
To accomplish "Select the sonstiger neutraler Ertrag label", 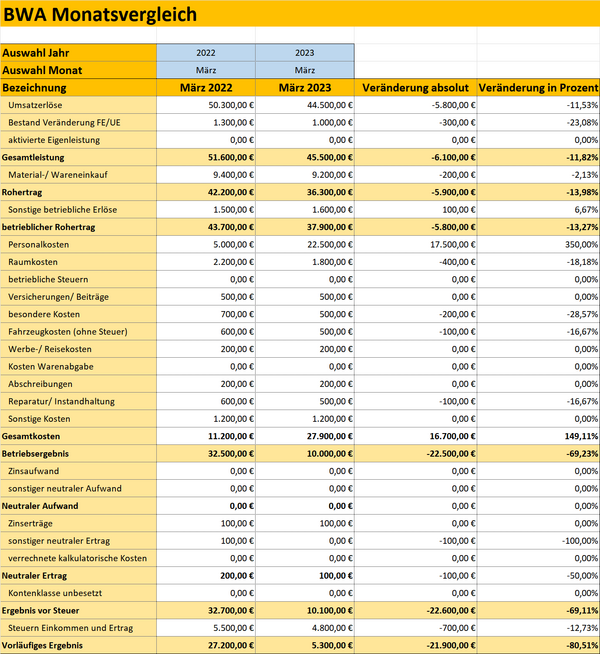I will (x=59, y=541).
